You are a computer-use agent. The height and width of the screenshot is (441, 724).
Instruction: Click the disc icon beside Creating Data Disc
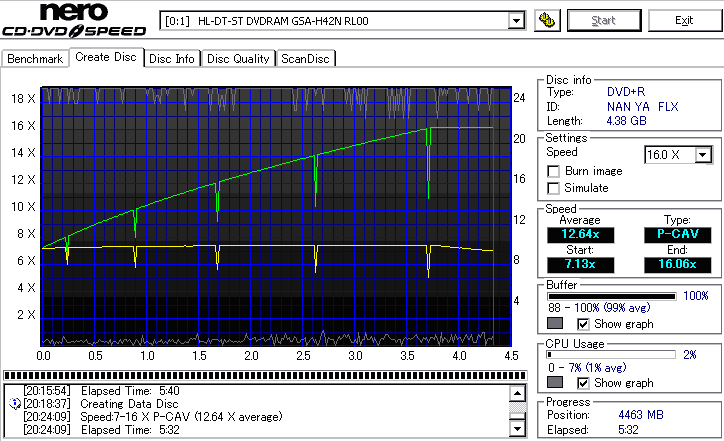[15, 404]
